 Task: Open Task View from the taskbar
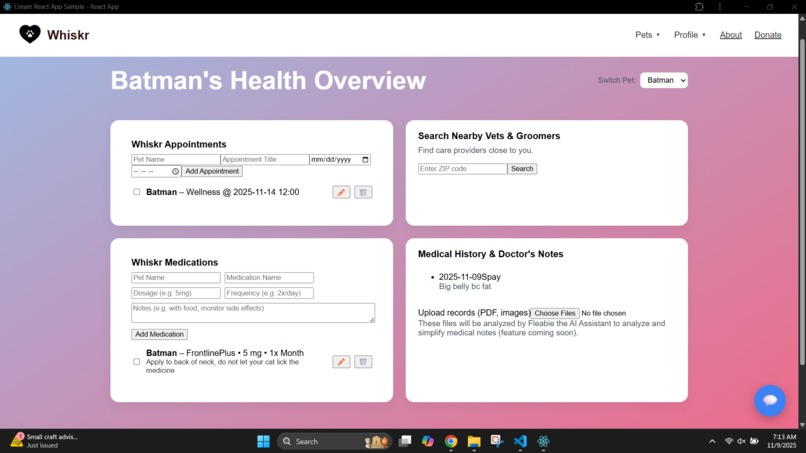tap(405, 441)
